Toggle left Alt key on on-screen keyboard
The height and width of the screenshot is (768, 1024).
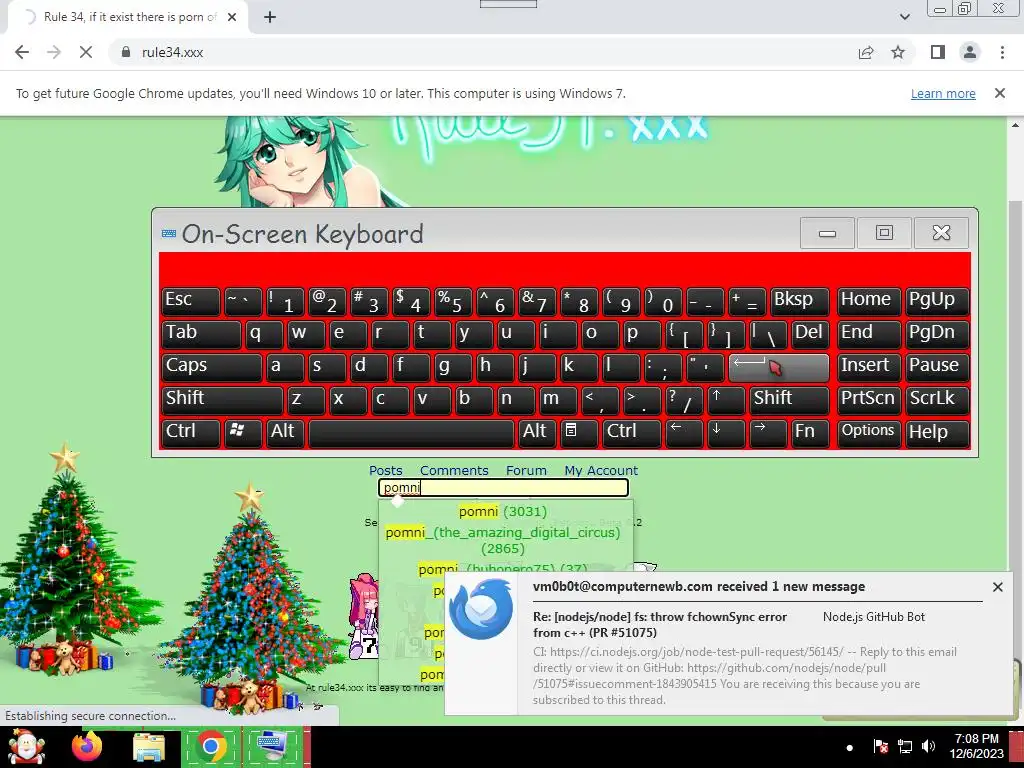pos(285,432)
